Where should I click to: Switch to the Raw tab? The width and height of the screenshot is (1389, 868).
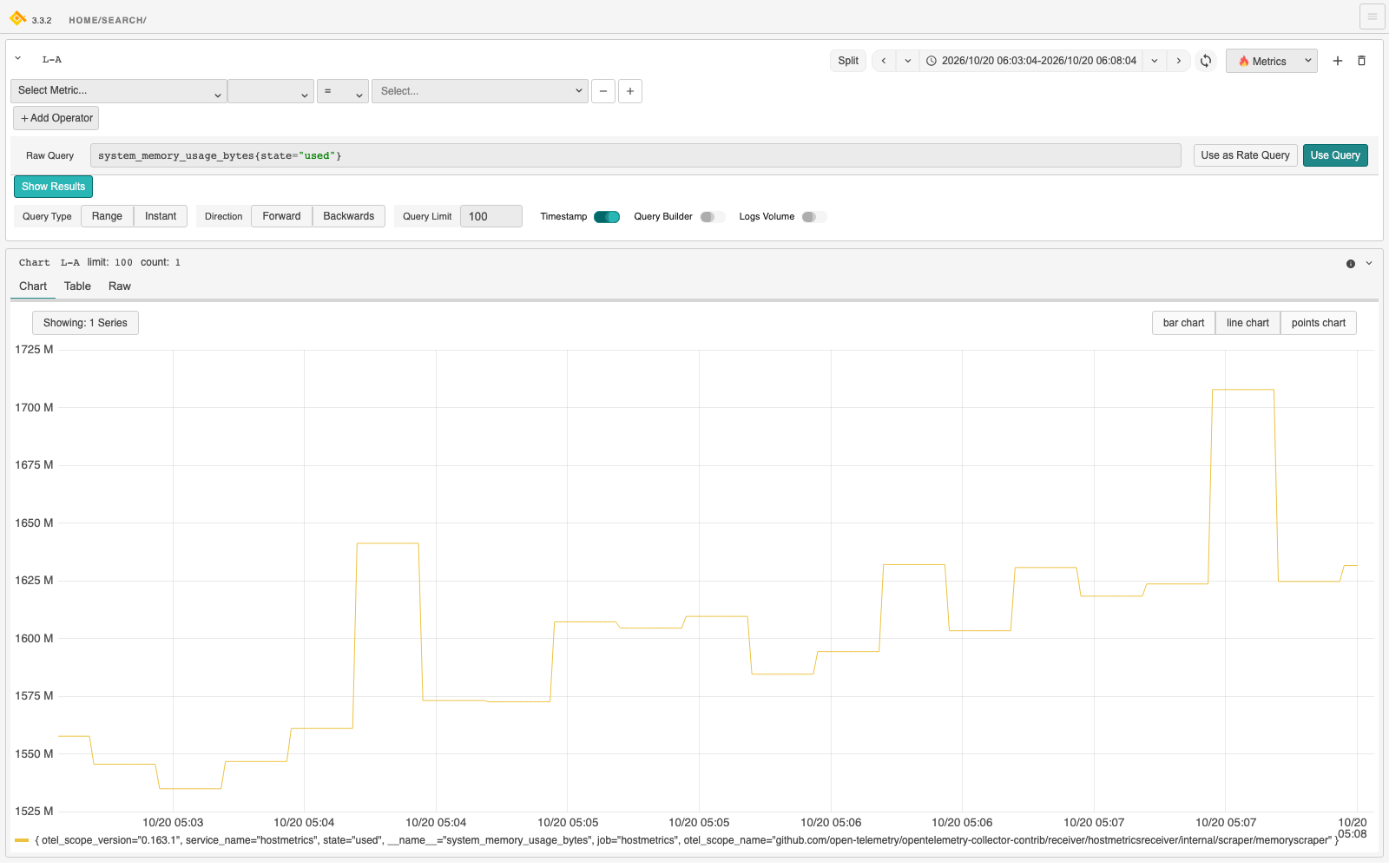tap(120, 286)
